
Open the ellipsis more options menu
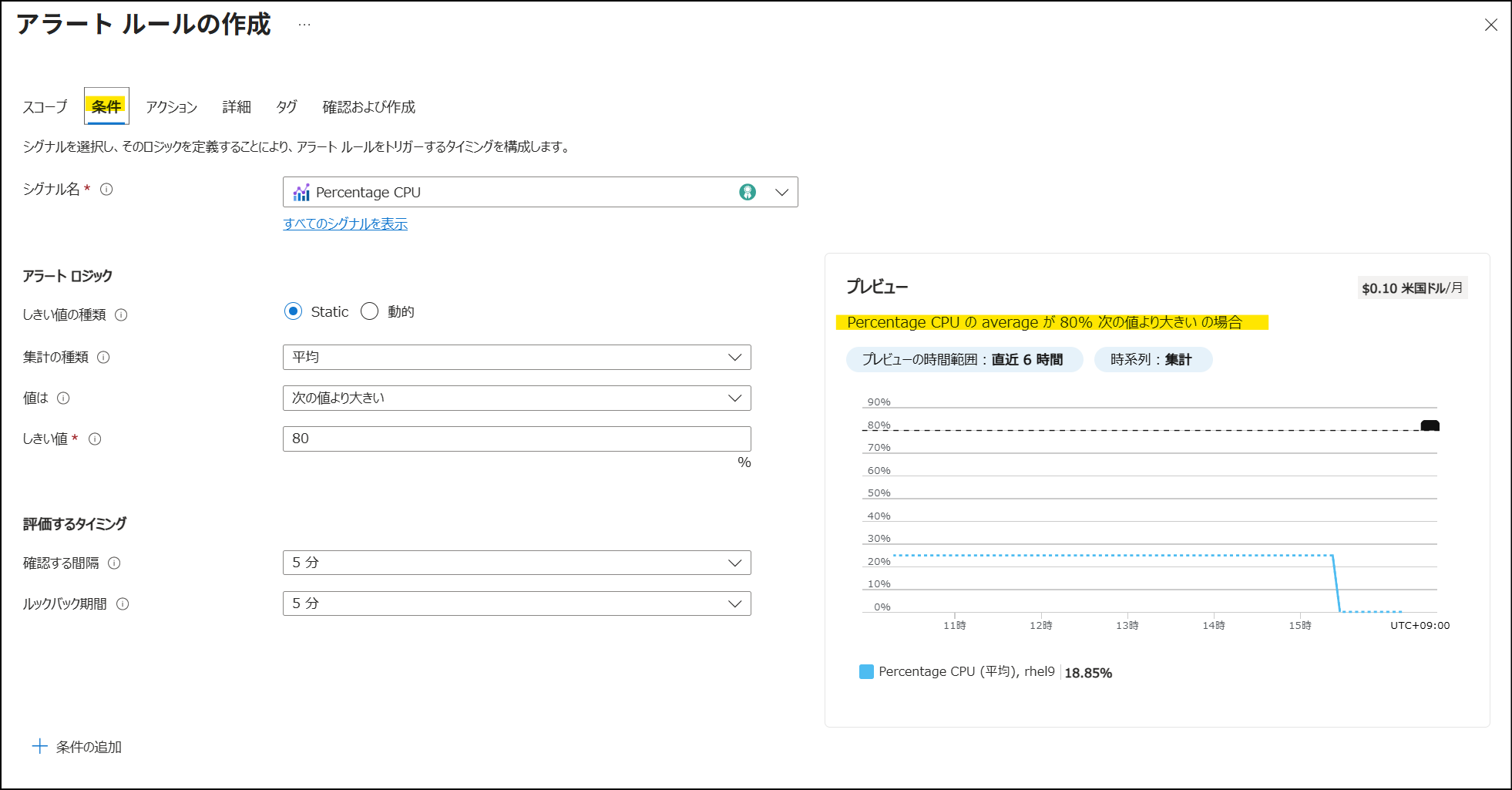click(304, 25)
